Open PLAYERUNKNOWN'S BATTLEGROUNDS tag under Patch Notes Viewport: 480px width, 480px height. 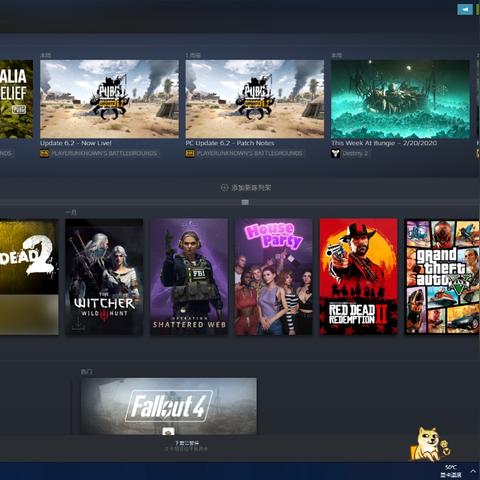(250, 154)
